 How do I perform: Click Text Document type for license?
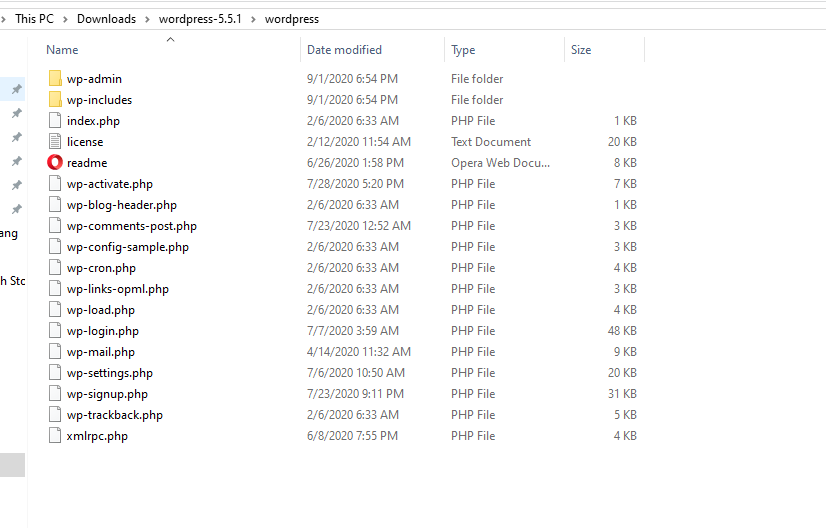[491, 142]
